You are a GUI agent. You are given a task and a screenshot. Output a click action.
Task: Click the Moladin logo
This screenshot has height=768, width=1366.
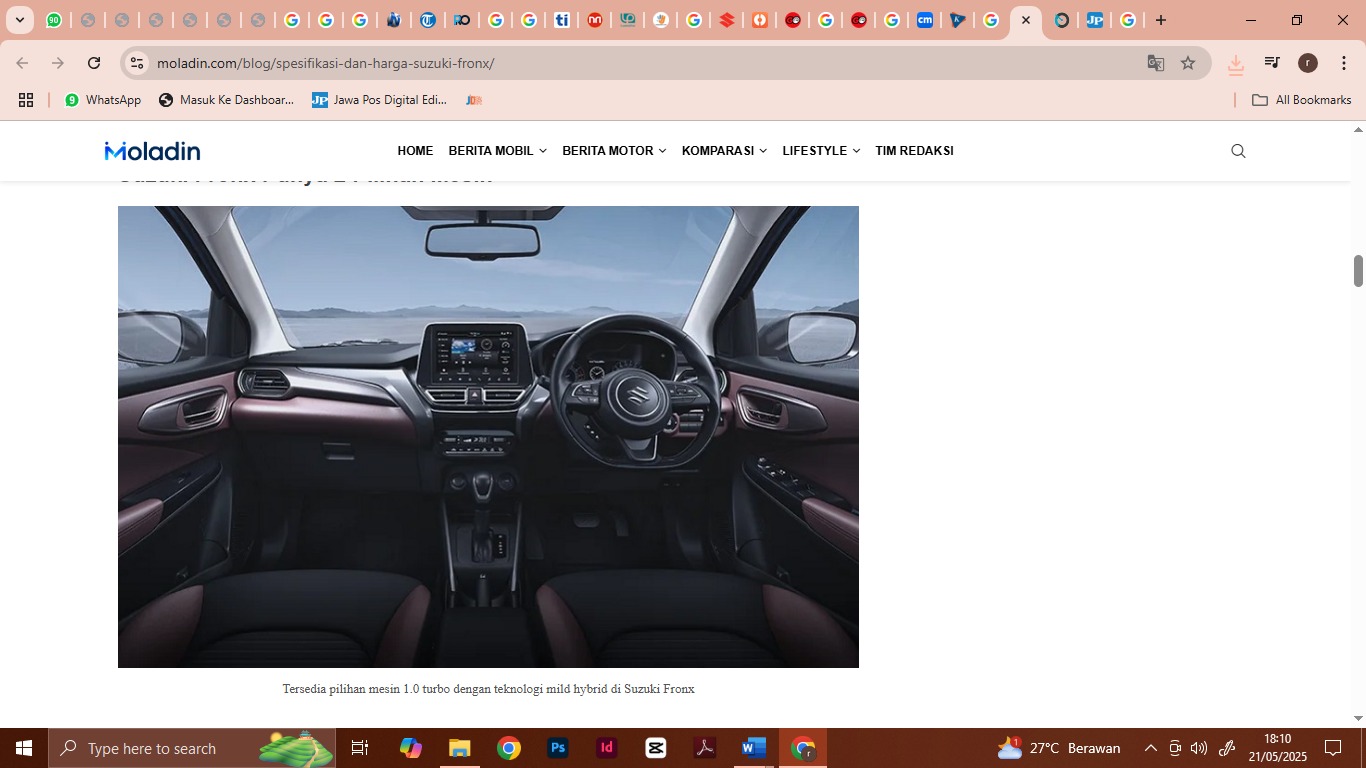pos(152,151)
